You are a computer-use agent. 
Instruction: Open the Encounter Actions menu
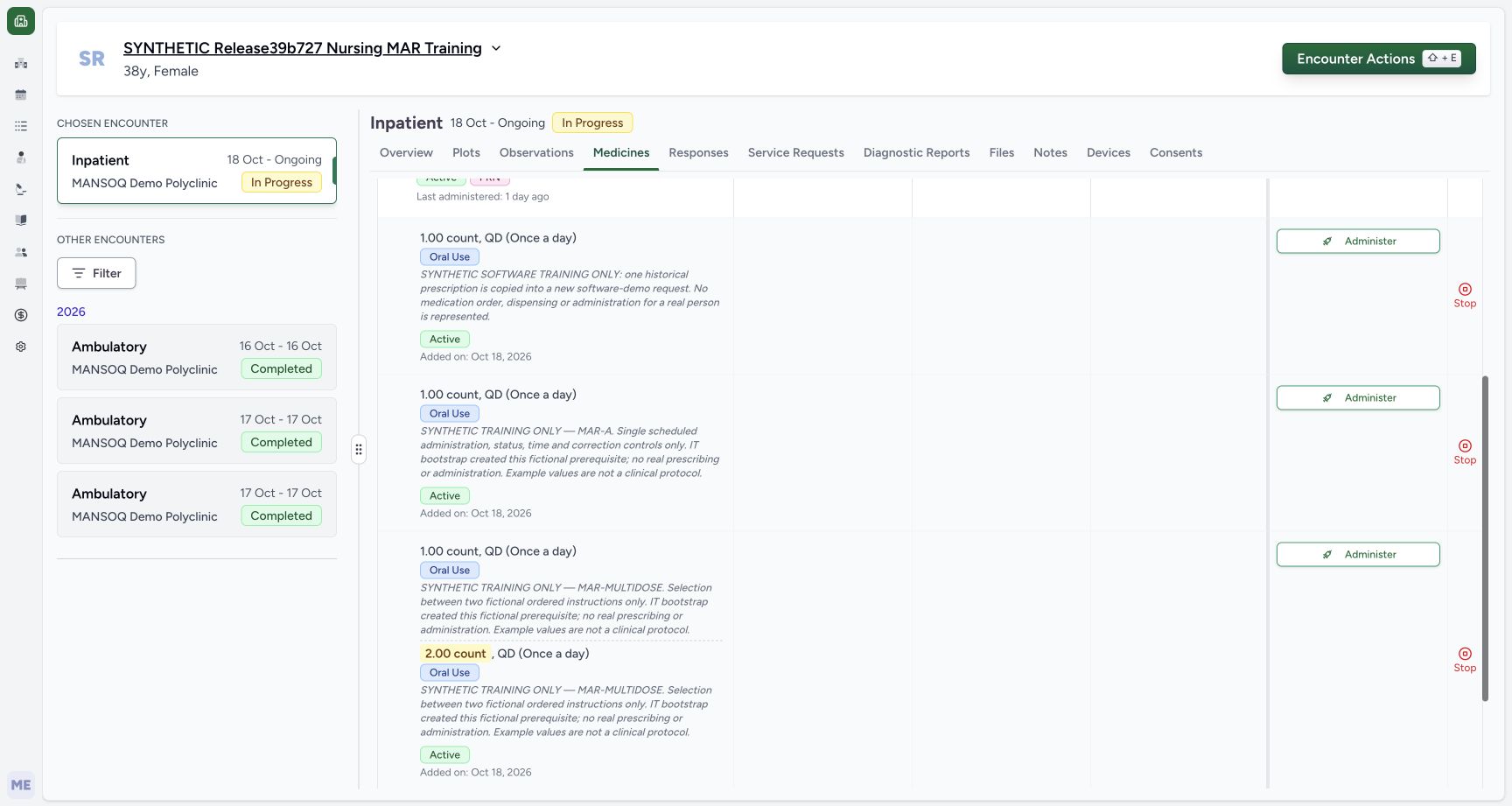tap(1378, 59)
